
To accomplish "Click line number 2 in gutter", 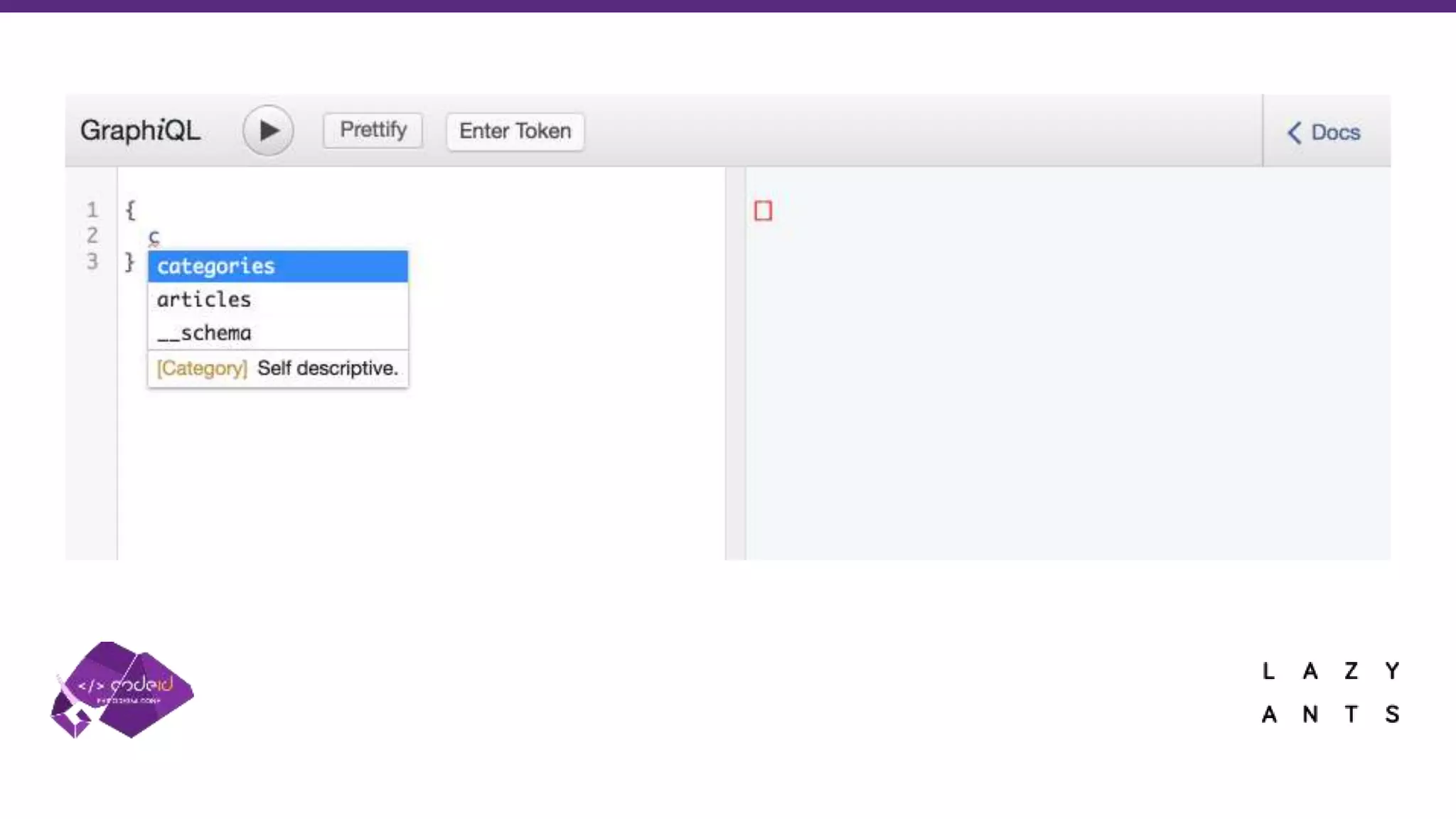I will pos(92,235).
